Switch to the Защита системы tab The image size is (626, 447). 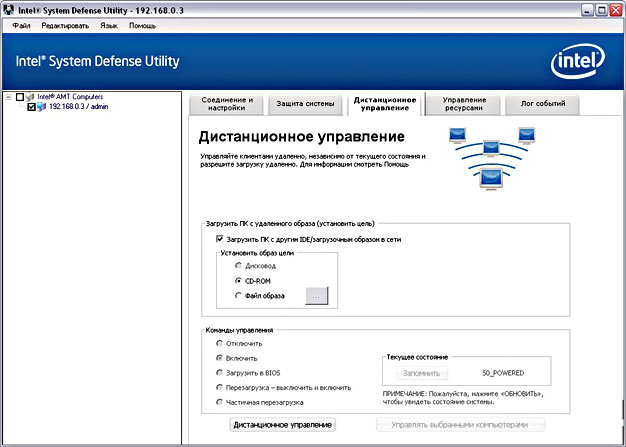tap(305, 104)
